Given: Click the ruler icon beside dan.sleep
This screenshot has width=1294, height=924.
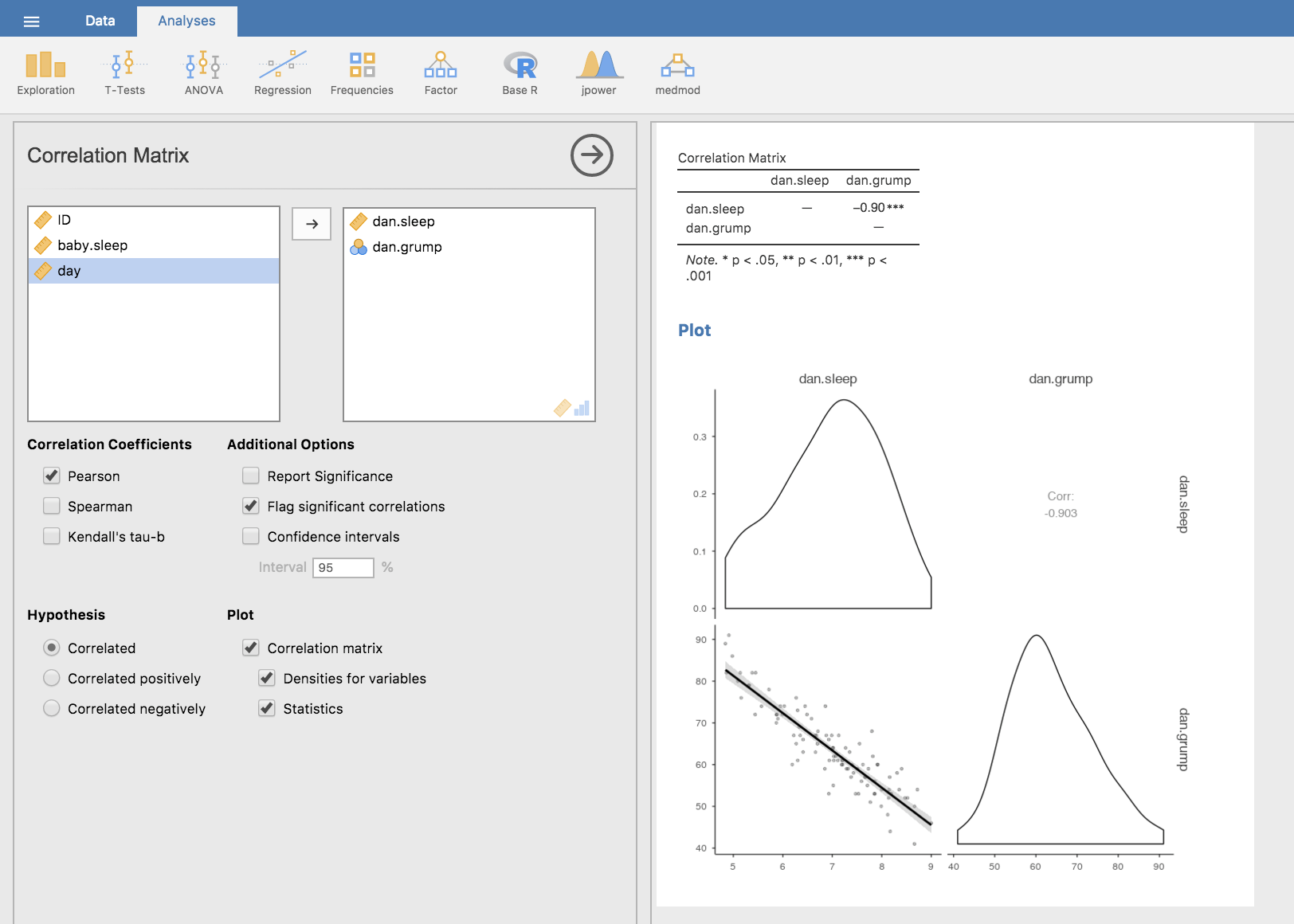Looking at the screenshot, I should [x=359, y=221].
